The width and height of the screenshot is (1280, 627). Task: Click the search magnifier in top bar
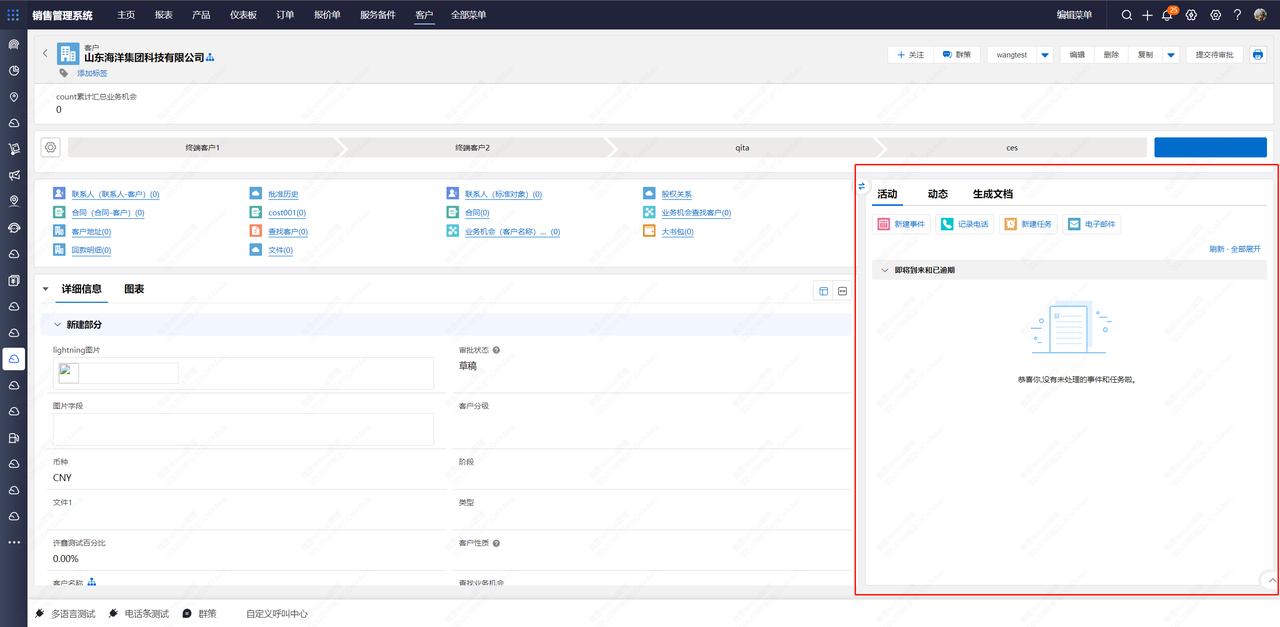coord(1127,15)
